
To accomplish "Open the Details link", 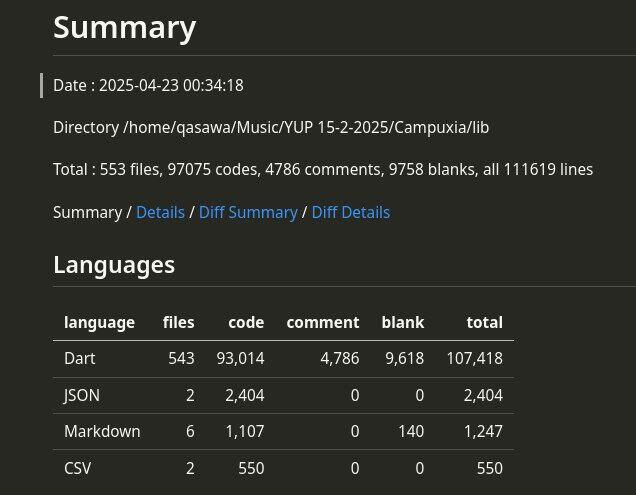I will click(160, 212).
